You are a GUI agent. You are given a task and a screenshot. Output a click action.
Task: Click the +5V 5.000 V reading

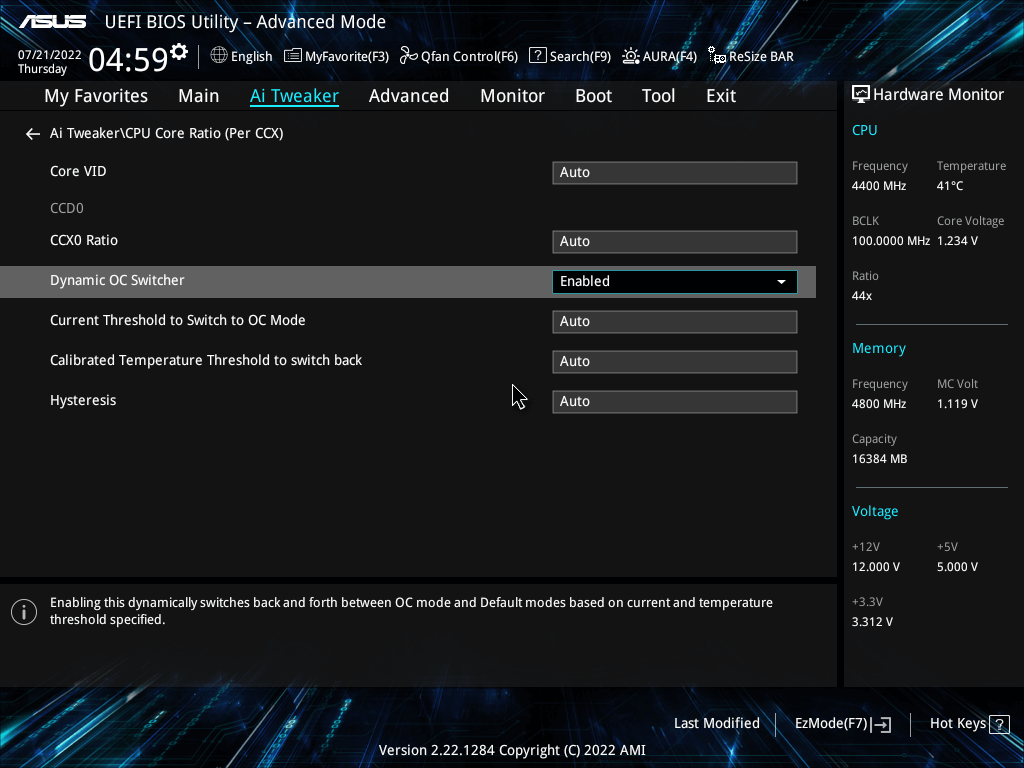pyautogui.click(x=957, y=567)
